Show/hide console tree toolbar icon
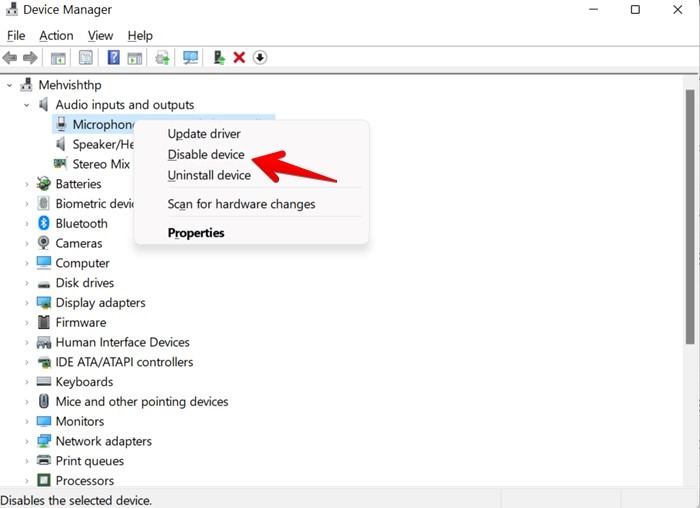Screen dimensions: 700x508 click(x=58, y=58)
